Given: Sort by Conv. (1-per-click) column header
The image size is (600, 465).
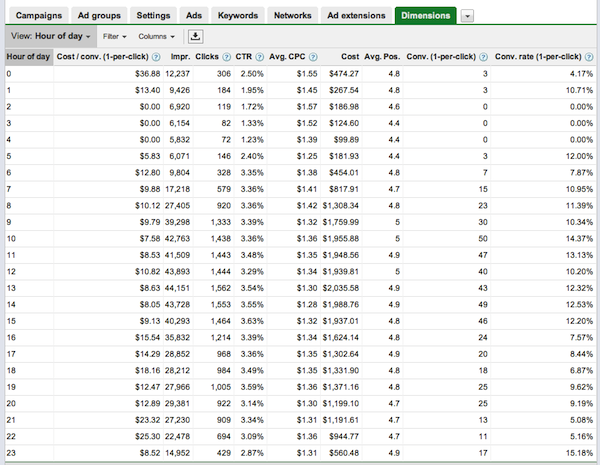Looking at the screenshot, I should tap(441, 57).
